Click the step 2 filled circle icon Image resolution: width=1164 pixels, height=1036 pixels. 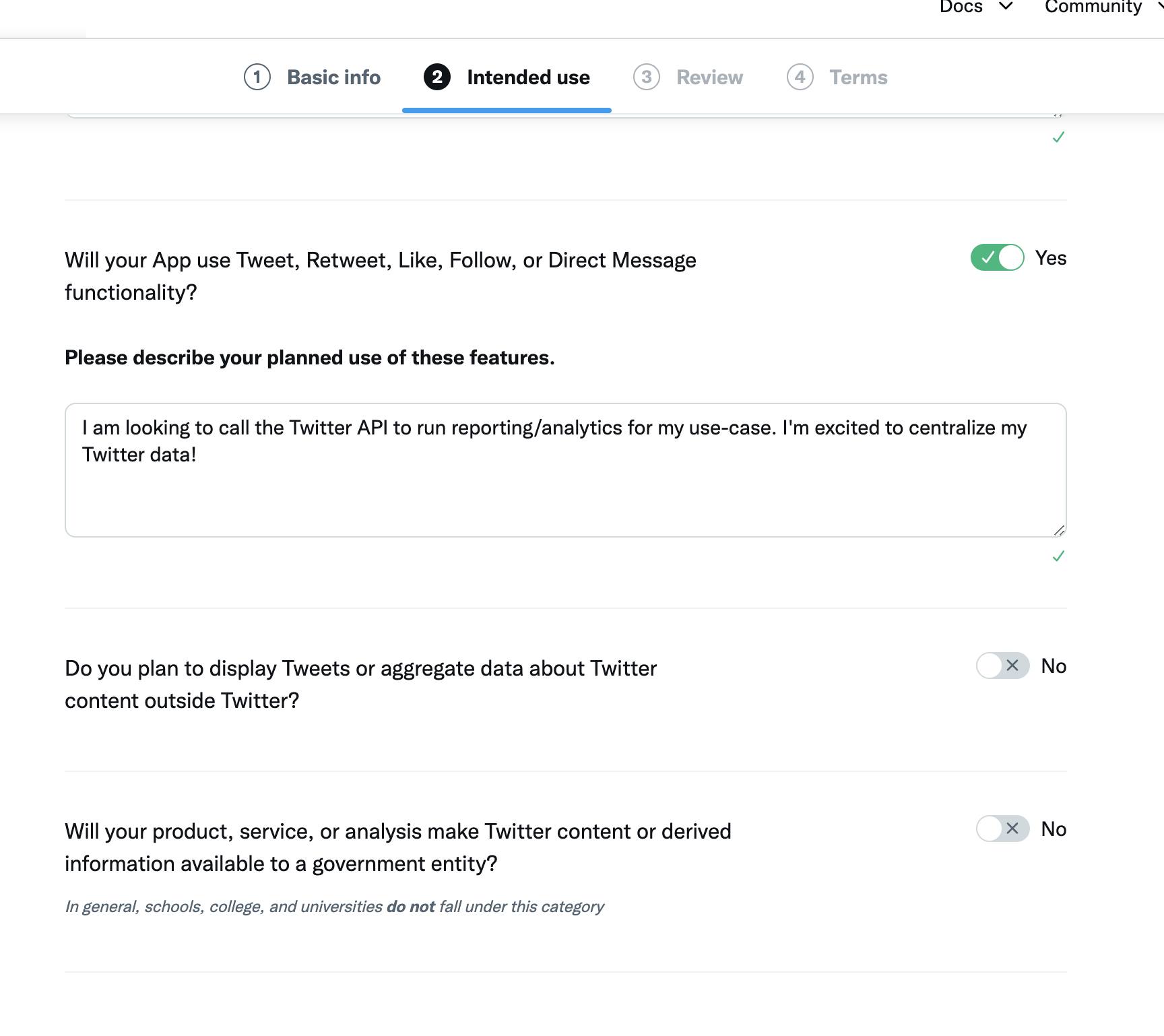coord(437,77)
